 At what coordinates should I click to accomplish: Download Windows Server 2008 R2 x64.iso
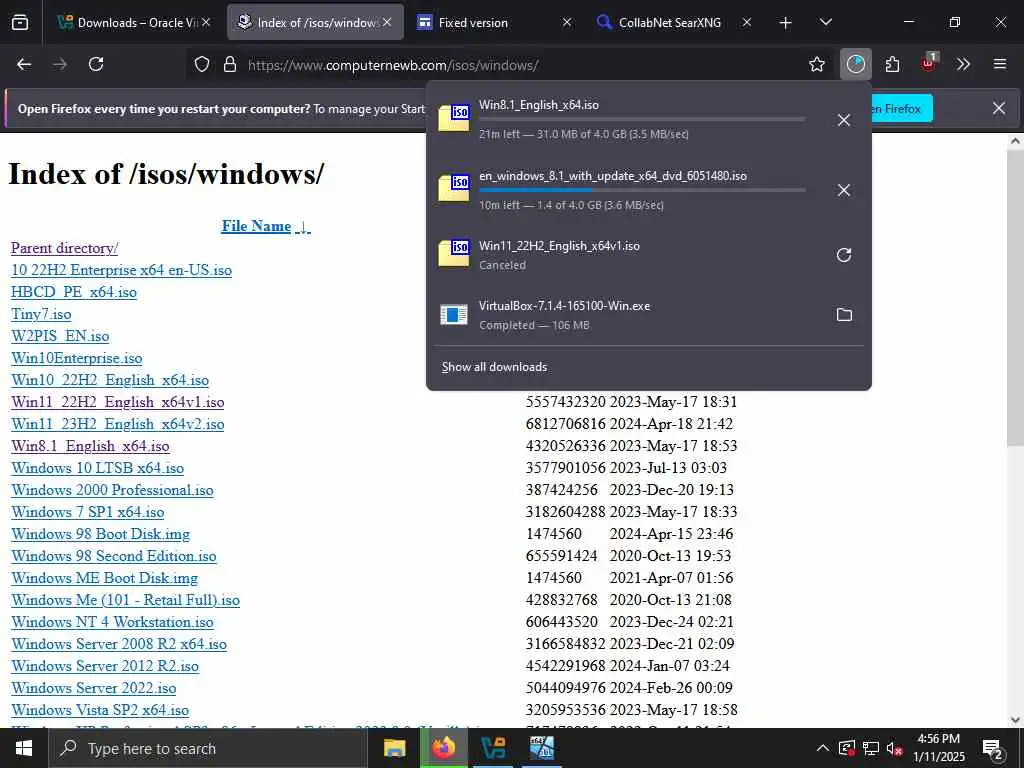pos(119,644)
